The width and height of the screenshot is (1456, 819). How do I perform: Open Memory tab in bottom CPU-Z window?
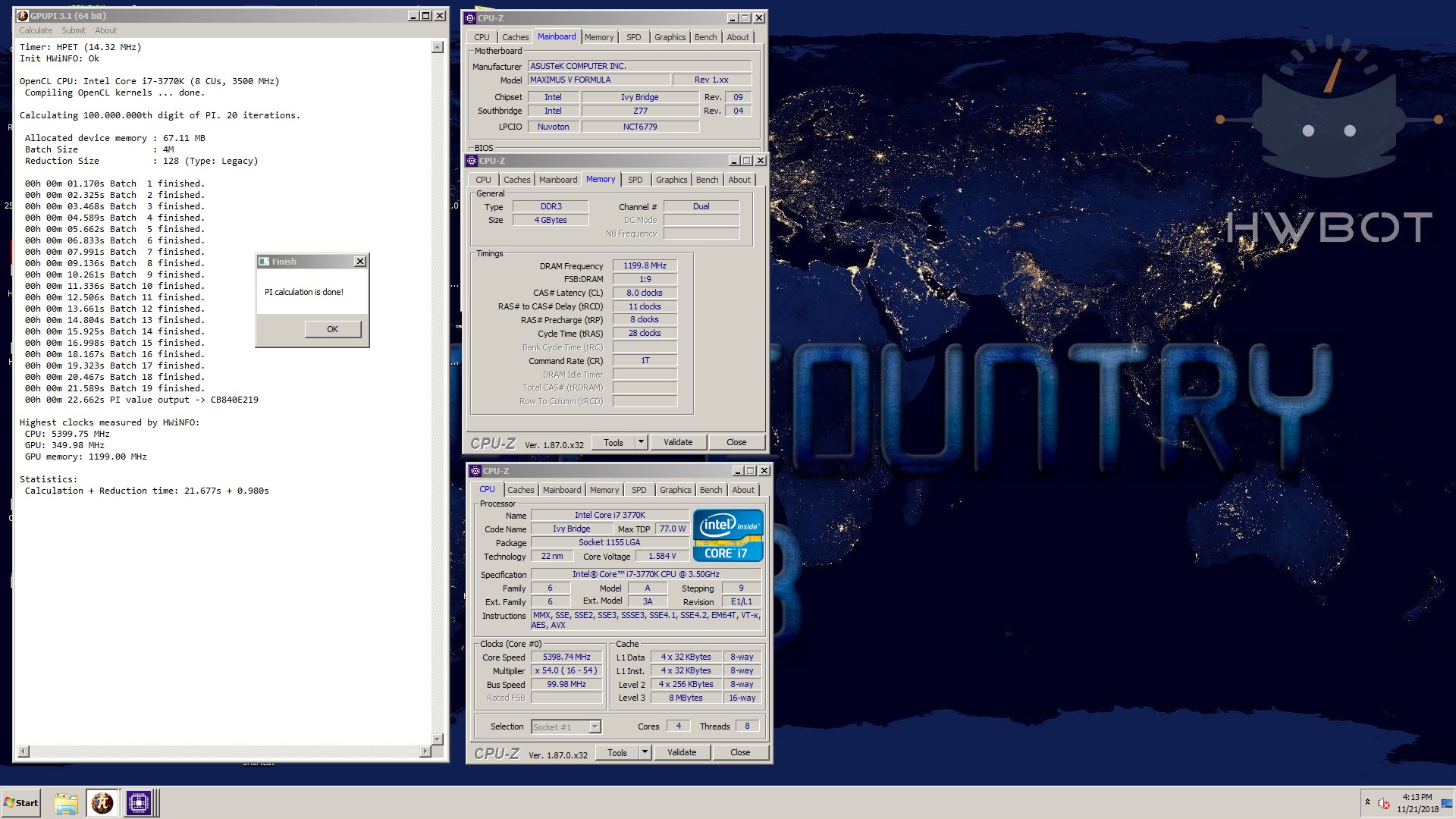click(x=604, y=490)
